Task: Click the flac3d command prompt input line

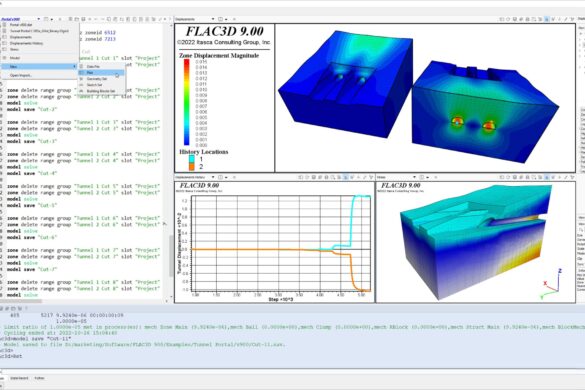Action: coord(292,356)
